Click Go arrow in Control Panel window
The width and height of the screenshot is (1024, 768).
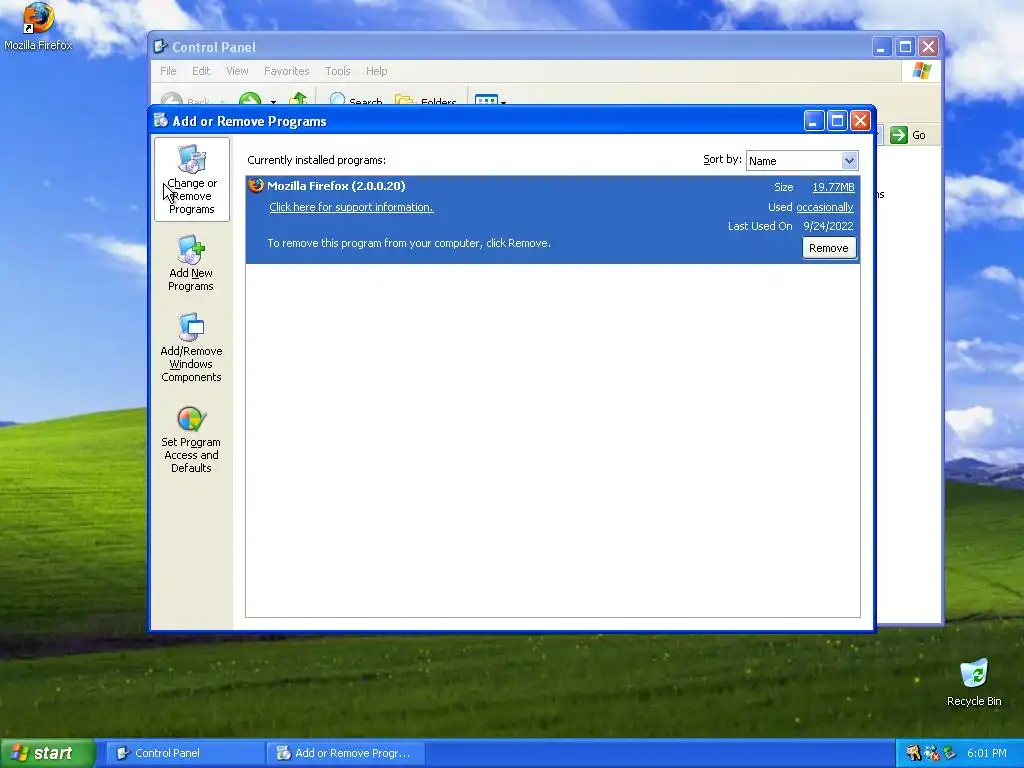(x=899, y=135)
